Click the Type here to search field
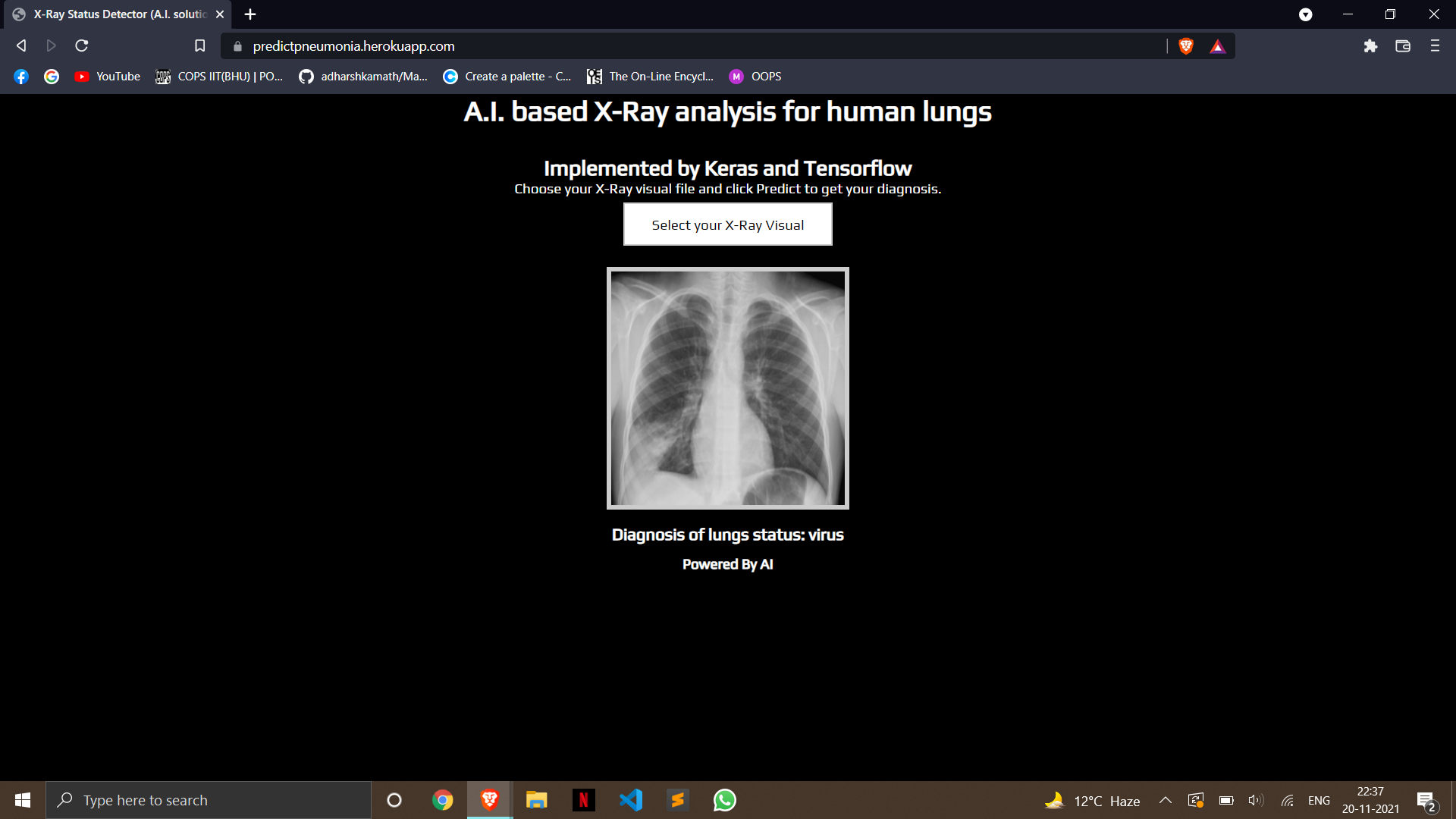1456x819 pixels. 209,800
